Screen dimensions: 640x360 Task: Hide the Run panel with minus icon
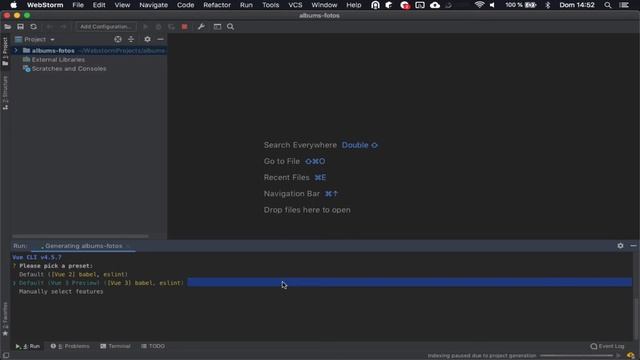pos(633,246)
